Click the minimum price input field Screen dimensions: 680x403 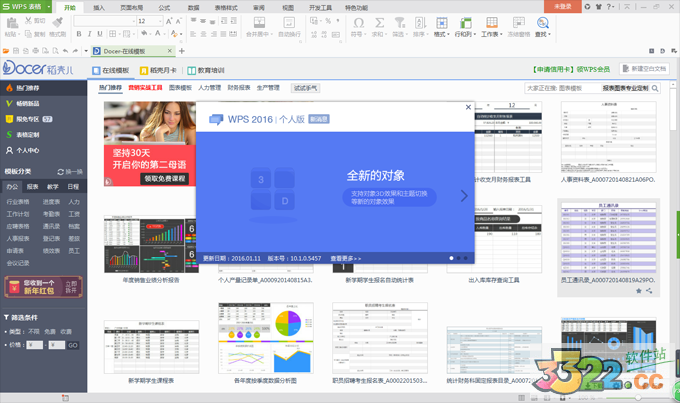[x=35, y=345]
